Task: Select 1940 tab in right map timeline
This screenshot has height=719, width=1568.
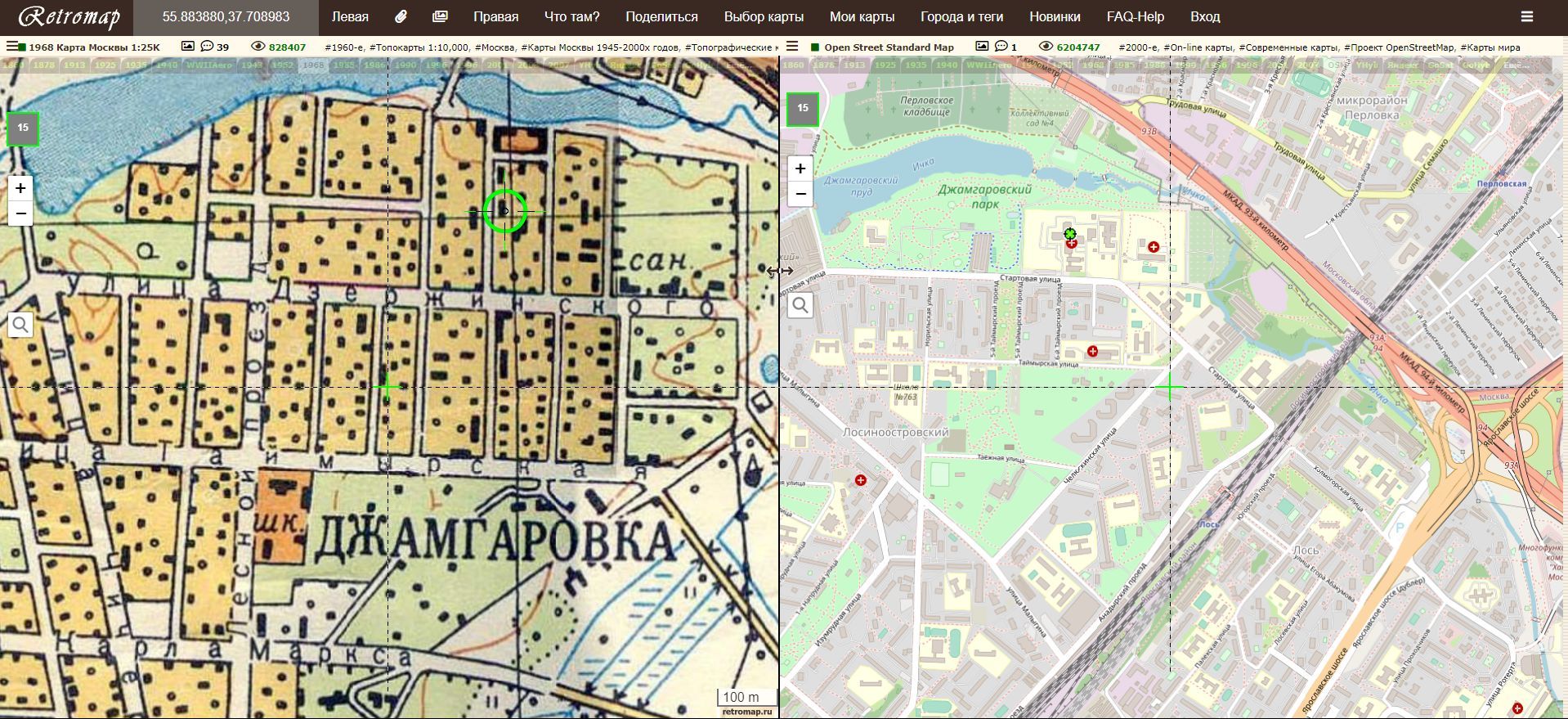Action: pos(947,65)
